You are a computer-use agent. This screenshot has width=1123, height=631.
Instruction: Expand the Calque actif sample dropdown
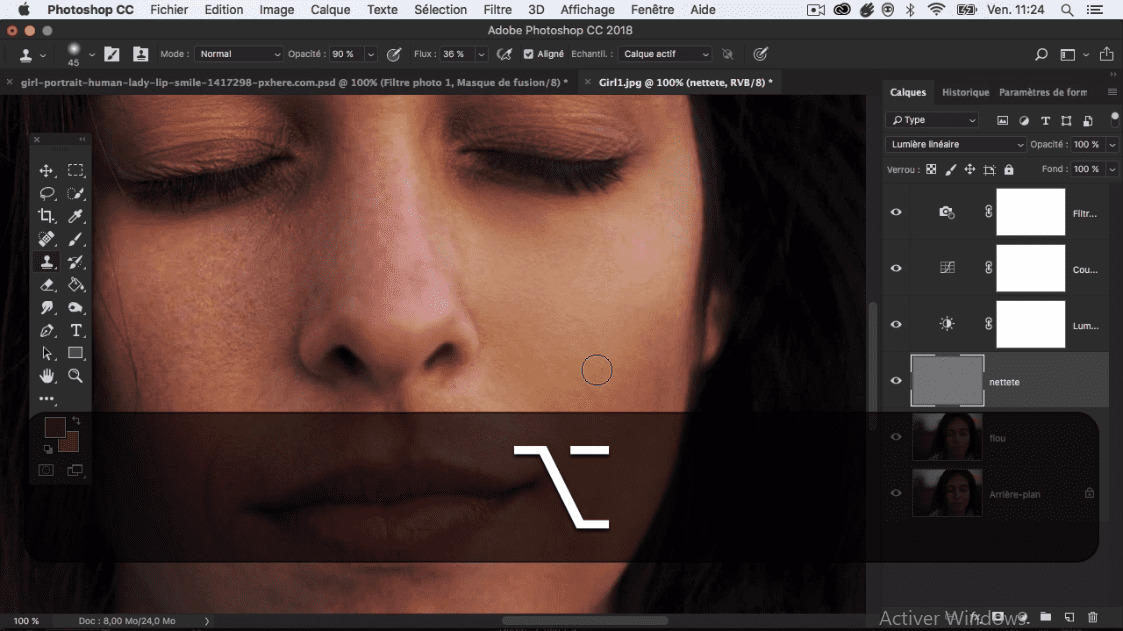665,54
